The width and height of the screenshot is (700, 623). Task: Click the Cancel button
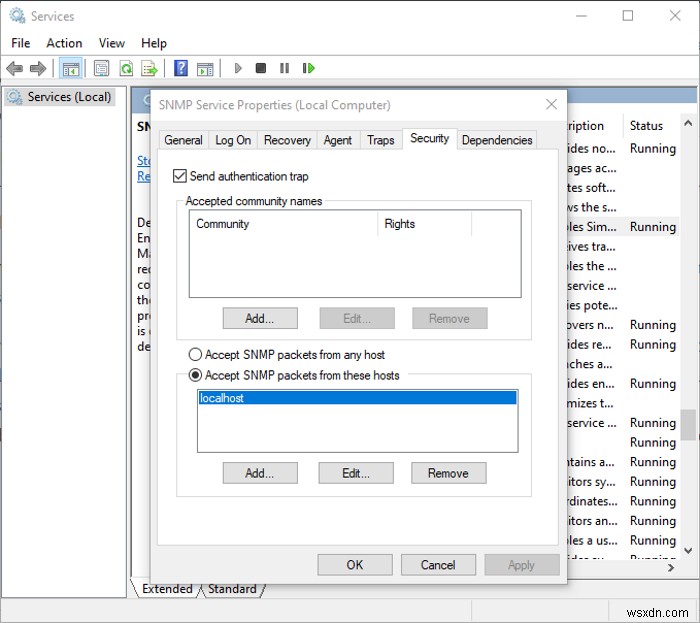pyautogui.click(x=438, y=565)
